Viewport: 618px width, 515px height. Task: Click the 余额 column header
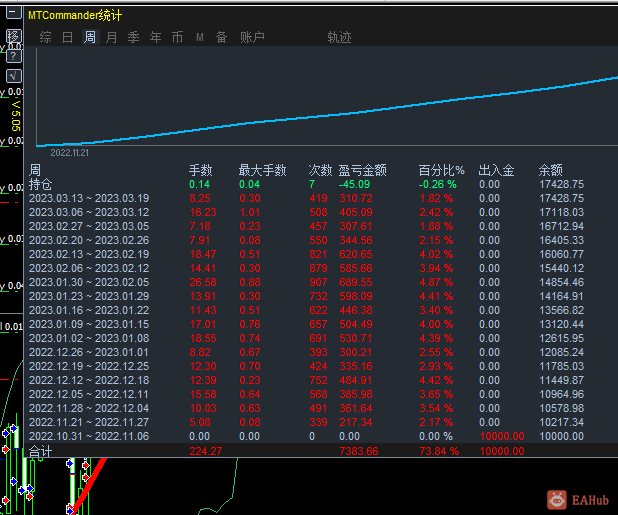(x=550, y=170)
